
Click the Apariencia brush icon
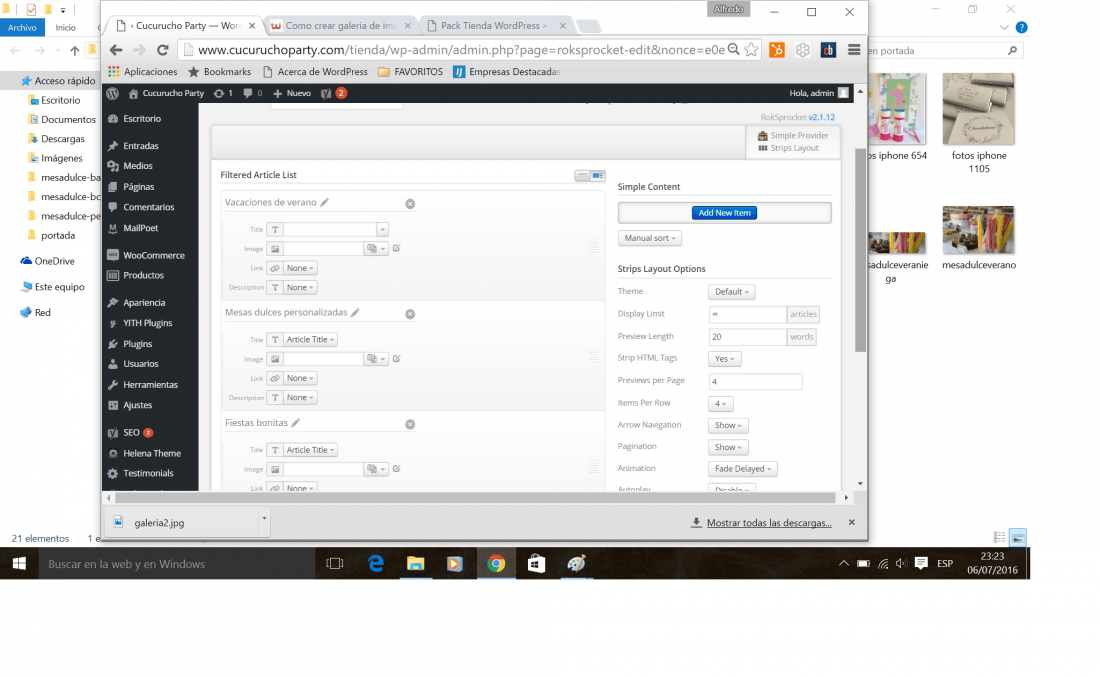pos(113,302)
